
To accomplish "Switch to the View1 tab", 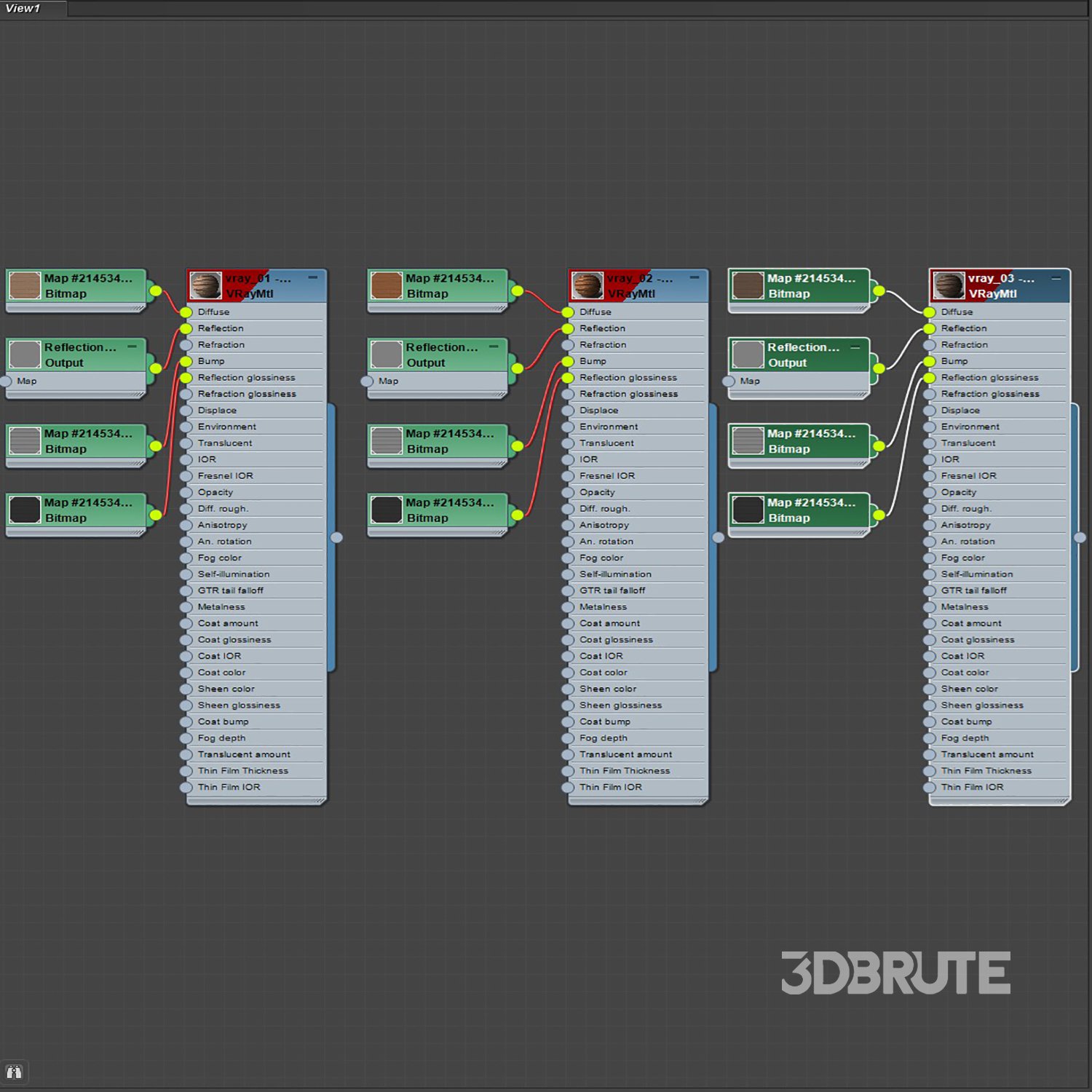I will click(24, 9).
